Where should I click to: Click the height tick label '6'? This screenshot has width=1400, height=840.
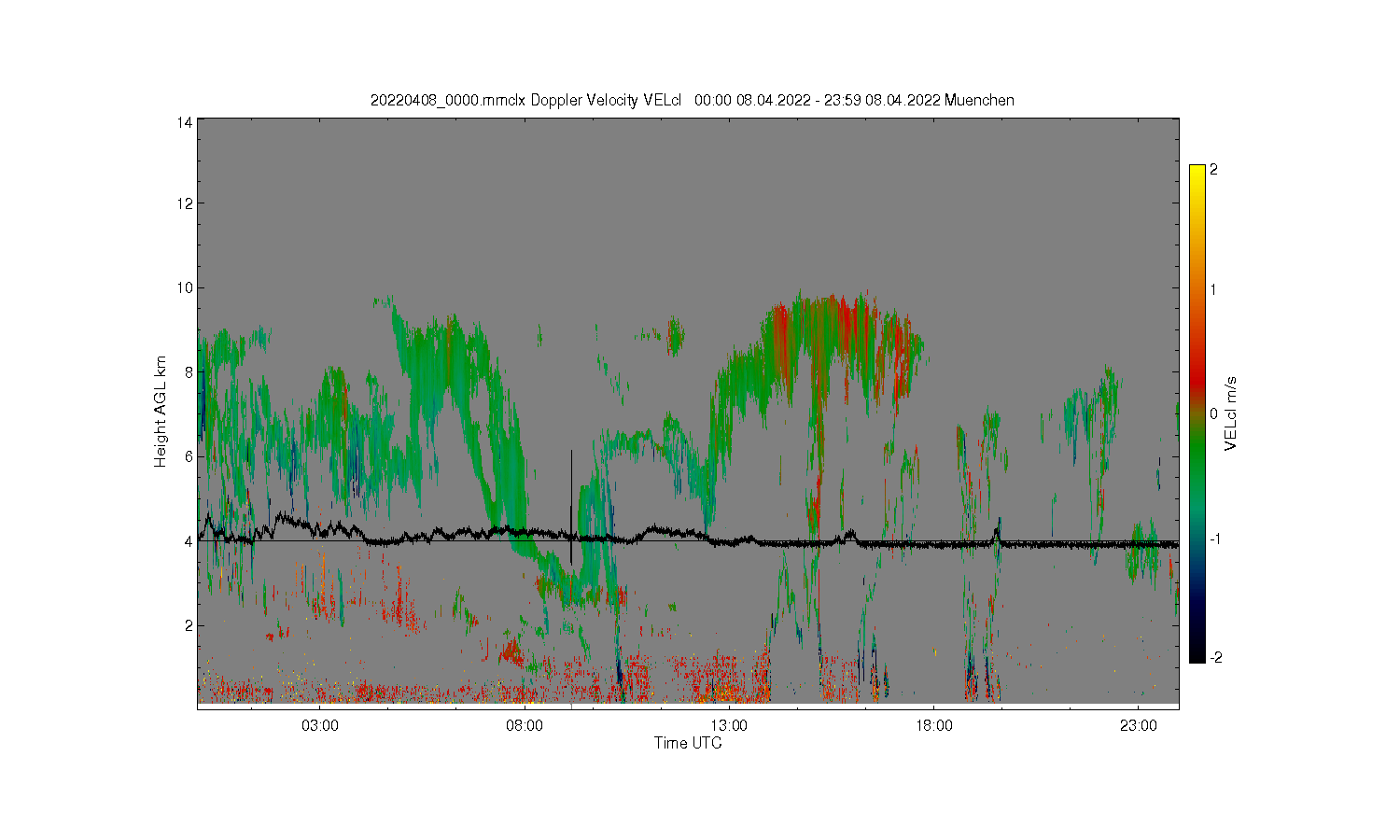pyautogui.click(x=189, y=456)
